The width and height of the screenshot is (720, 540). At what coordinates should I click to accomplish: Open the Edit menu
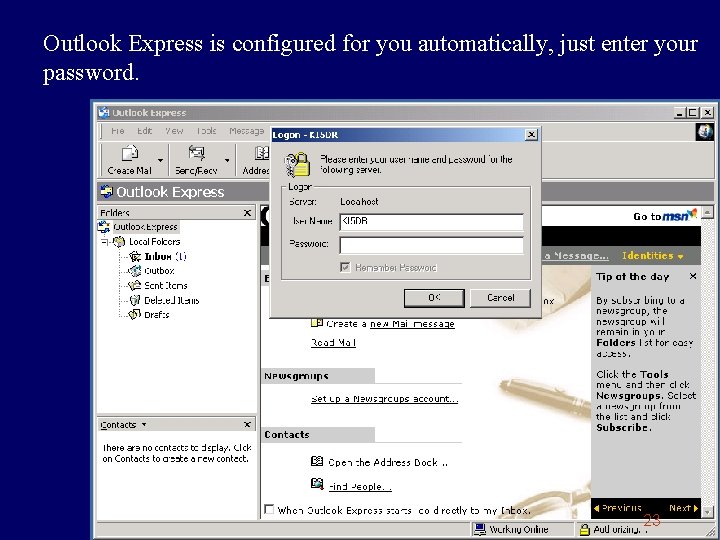[x=144, y=131]
